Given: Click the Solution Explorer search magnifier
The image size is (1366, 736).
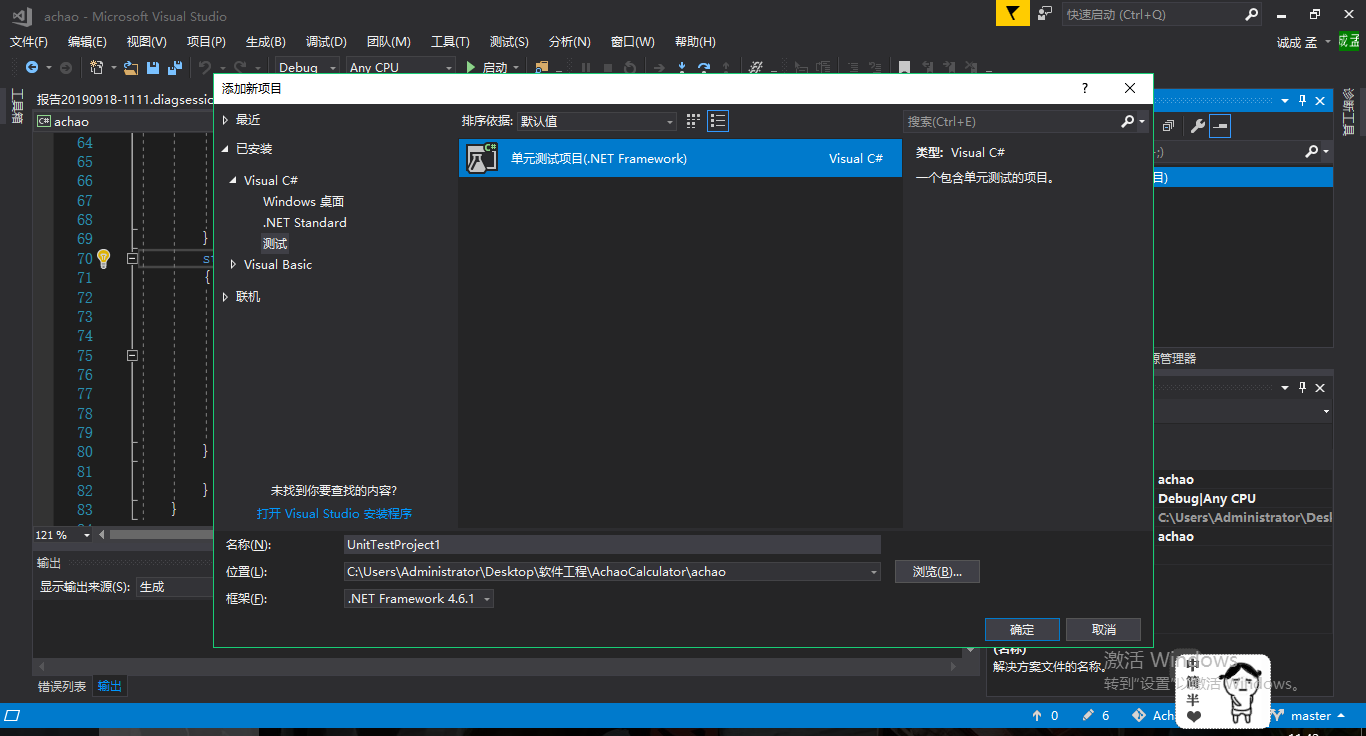Looking at the screenshot, I should click(1312, 151).
